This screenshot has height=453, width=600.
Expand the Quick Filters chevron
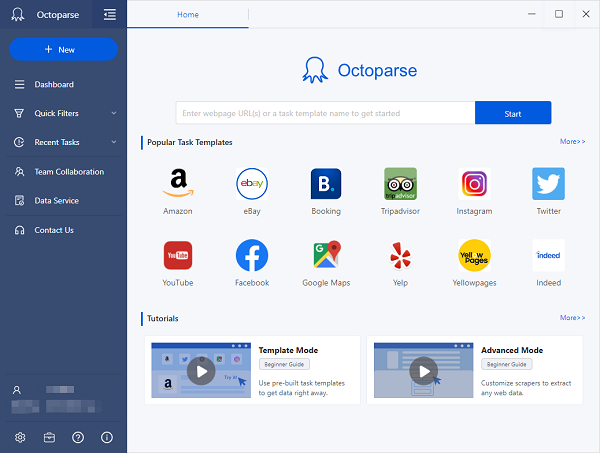(x=114, y=113)
